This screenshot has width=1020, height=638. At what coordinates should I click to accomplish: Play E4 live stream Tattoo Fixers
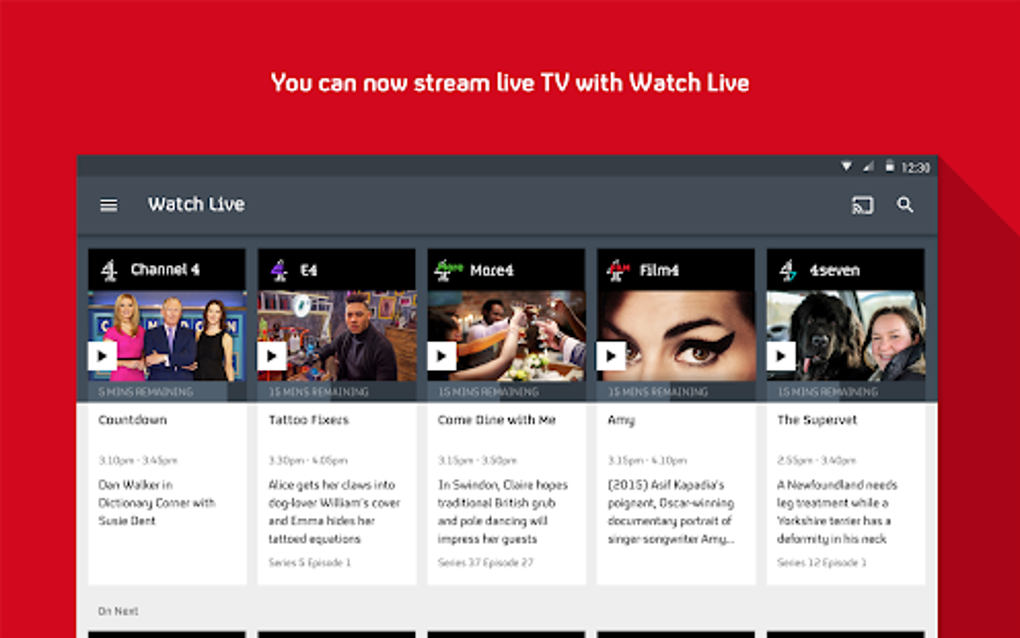tap(272, 356)
